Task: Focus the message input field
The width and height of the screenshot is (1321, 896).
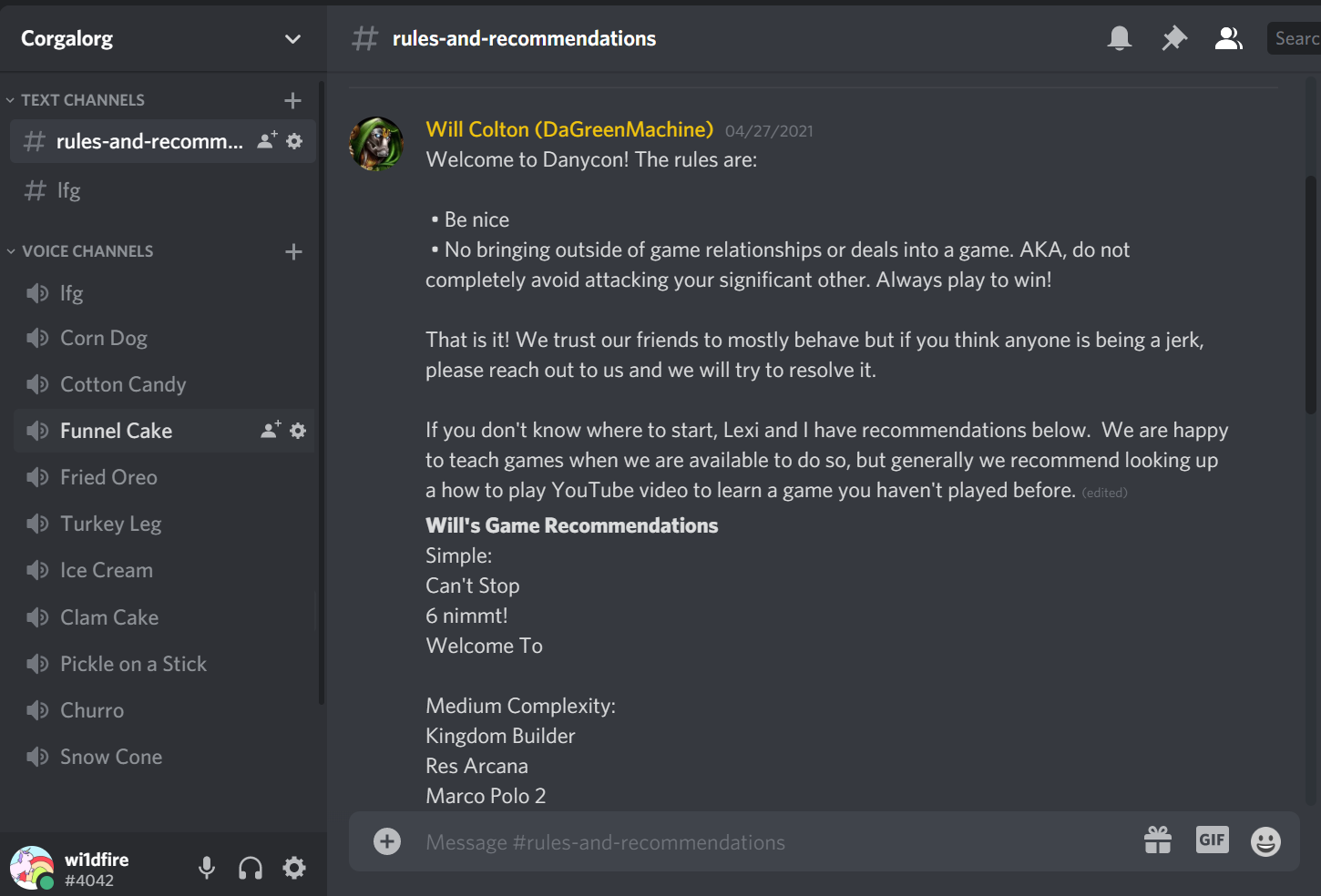Action: [x=774, y=842]
